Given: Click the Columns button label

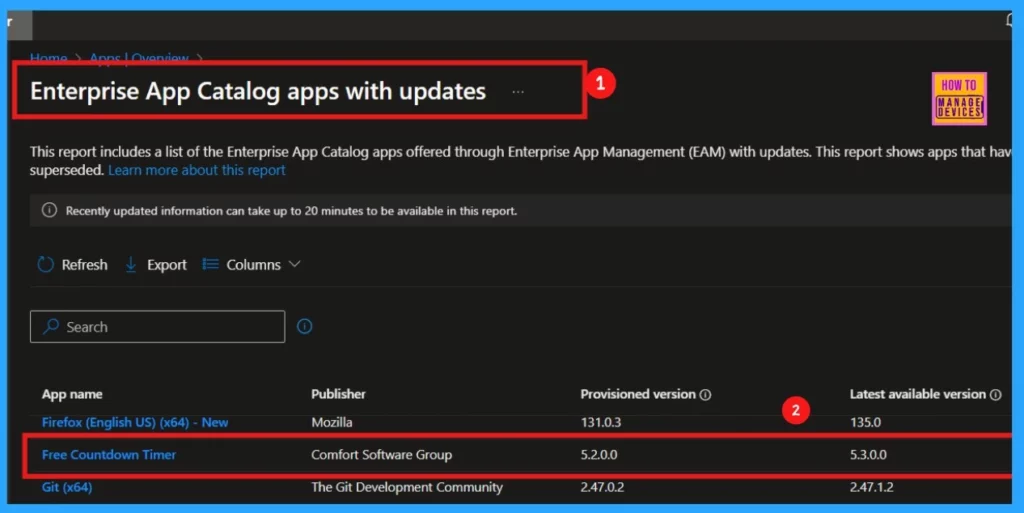Looking at the screenshot, I should [x=253, y=264].
